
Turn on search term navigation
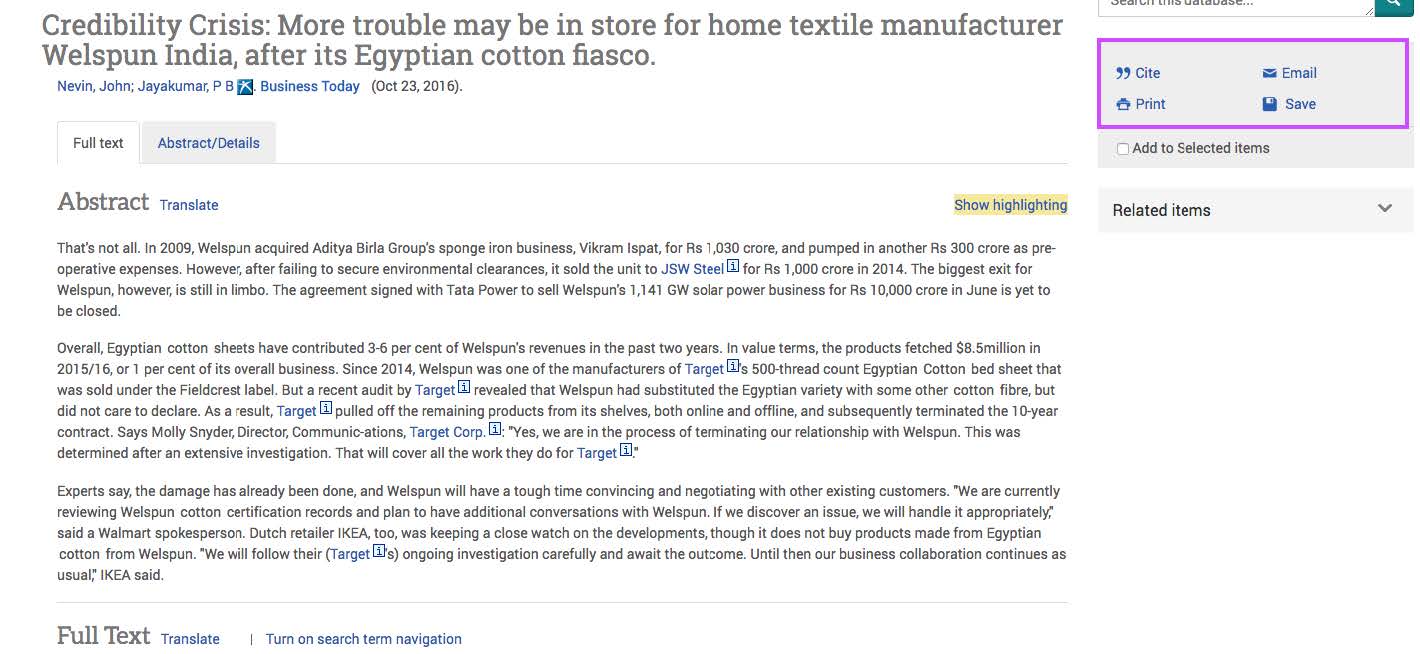364,639
